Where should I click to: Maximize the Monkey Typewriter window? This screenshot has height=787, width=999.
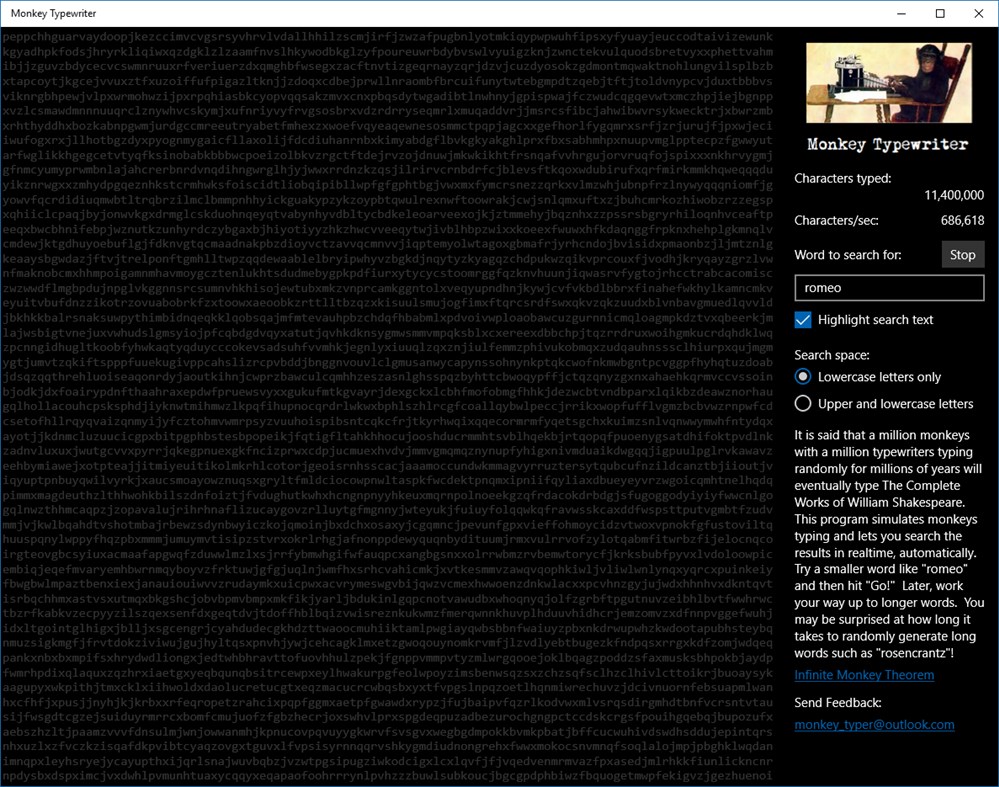tap(938, 13)
